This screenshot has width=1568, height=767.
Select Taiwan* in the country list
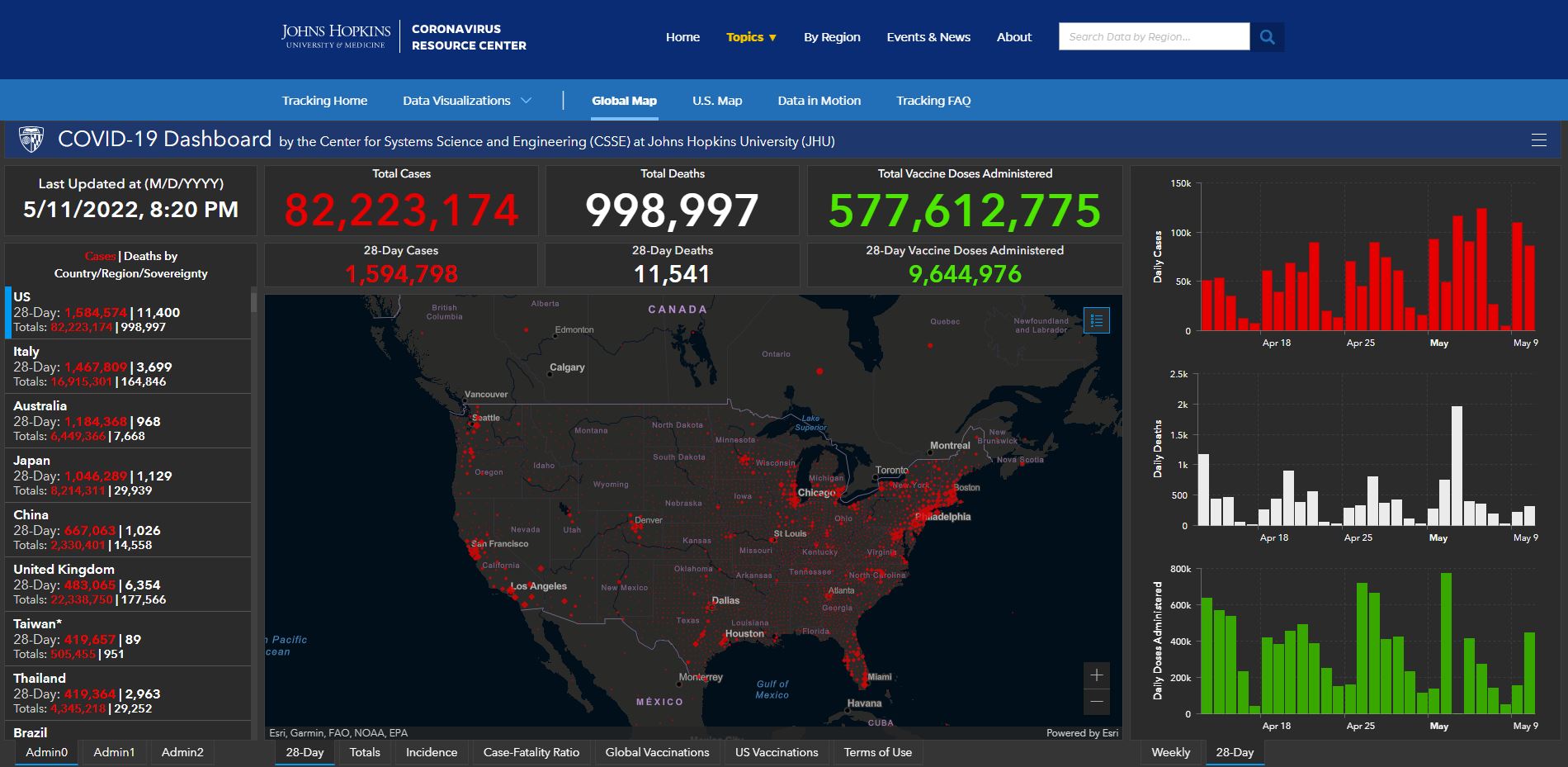128,639
